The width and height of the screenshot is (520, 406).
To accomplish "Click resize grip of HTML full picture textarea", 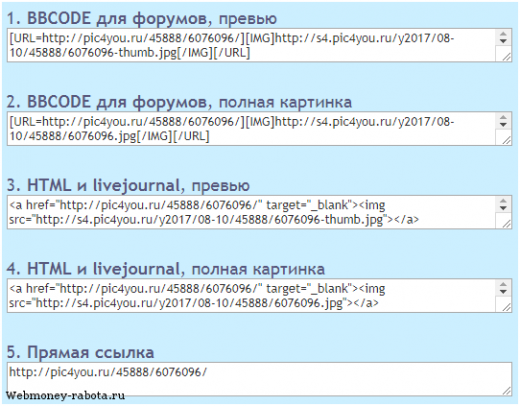I will [506, 307].
